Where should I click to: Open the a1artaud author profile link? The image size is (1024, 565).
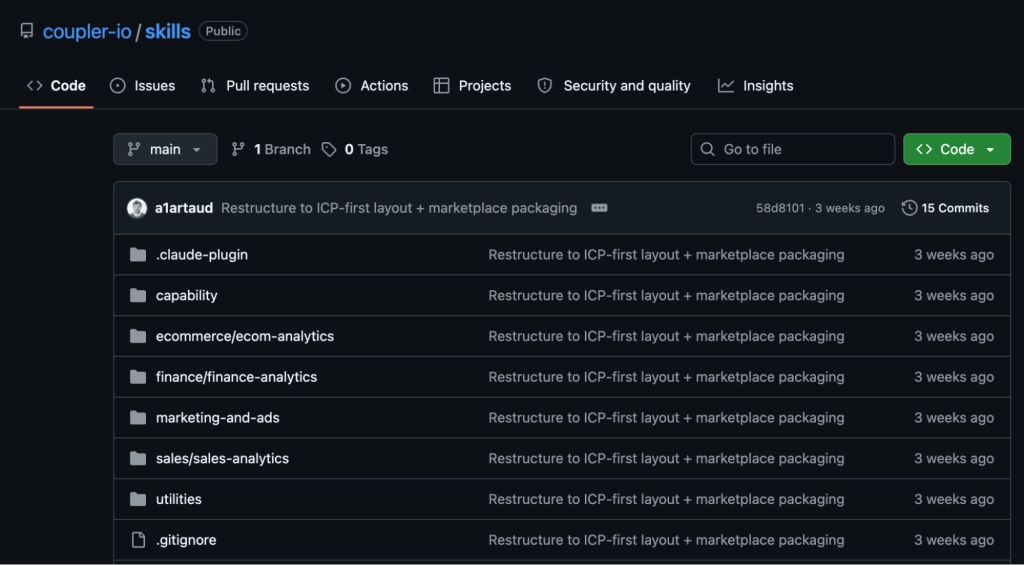[184, 208]
